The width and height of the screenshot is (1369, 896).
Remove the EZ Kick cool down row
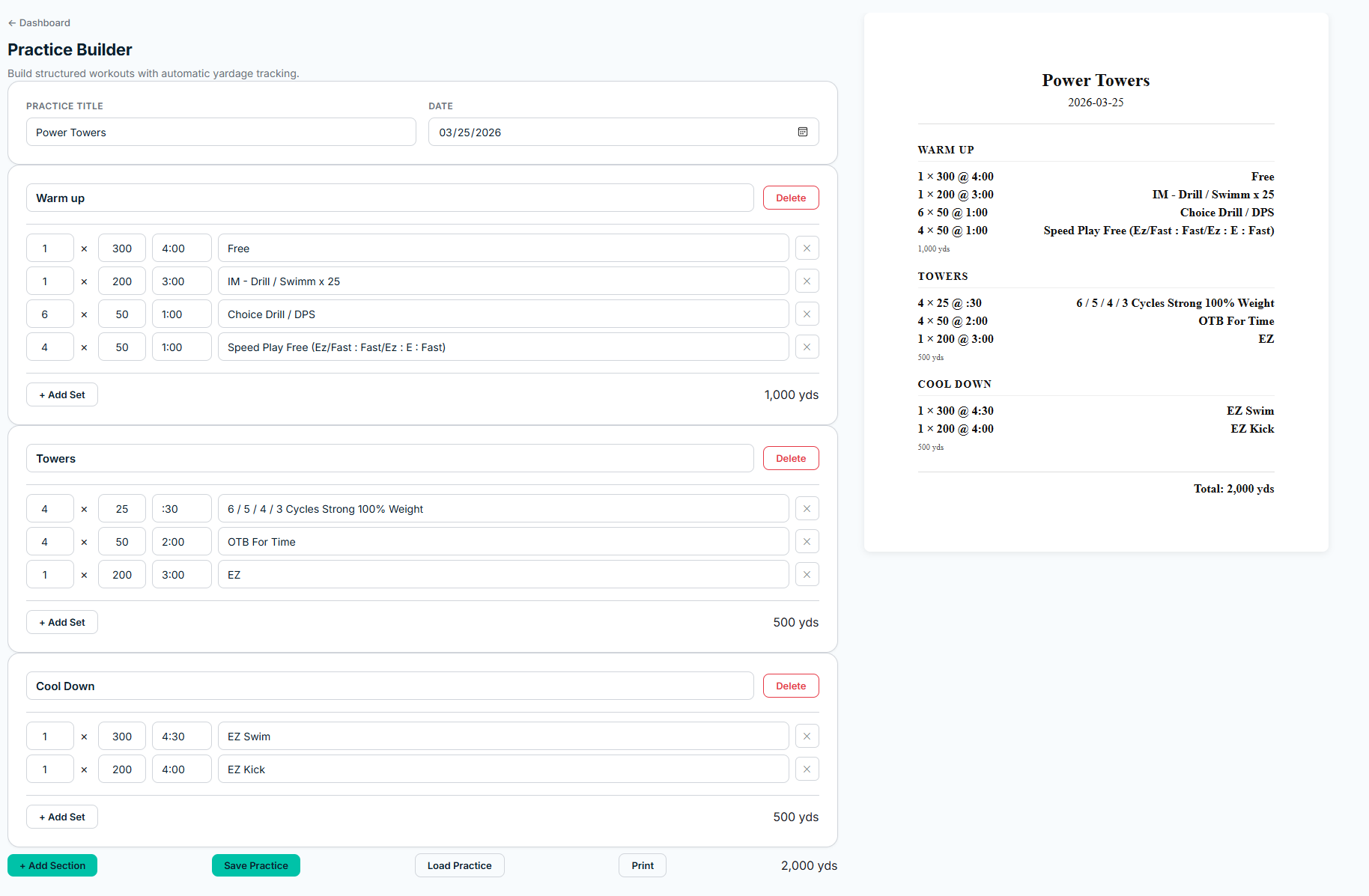(807, 769)
